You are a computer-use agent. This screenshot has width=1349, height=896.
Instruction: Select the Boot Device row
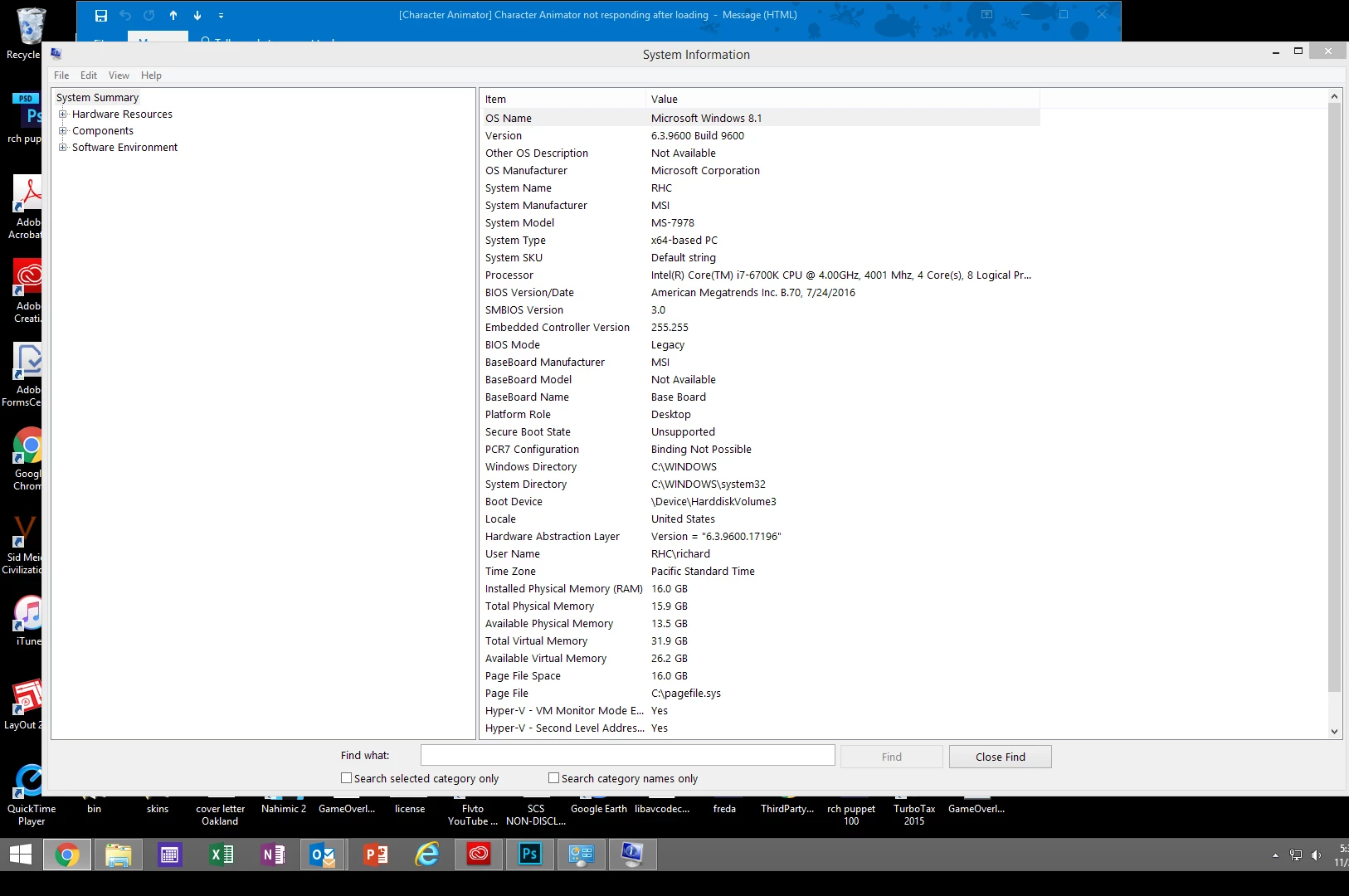point(761,502)
